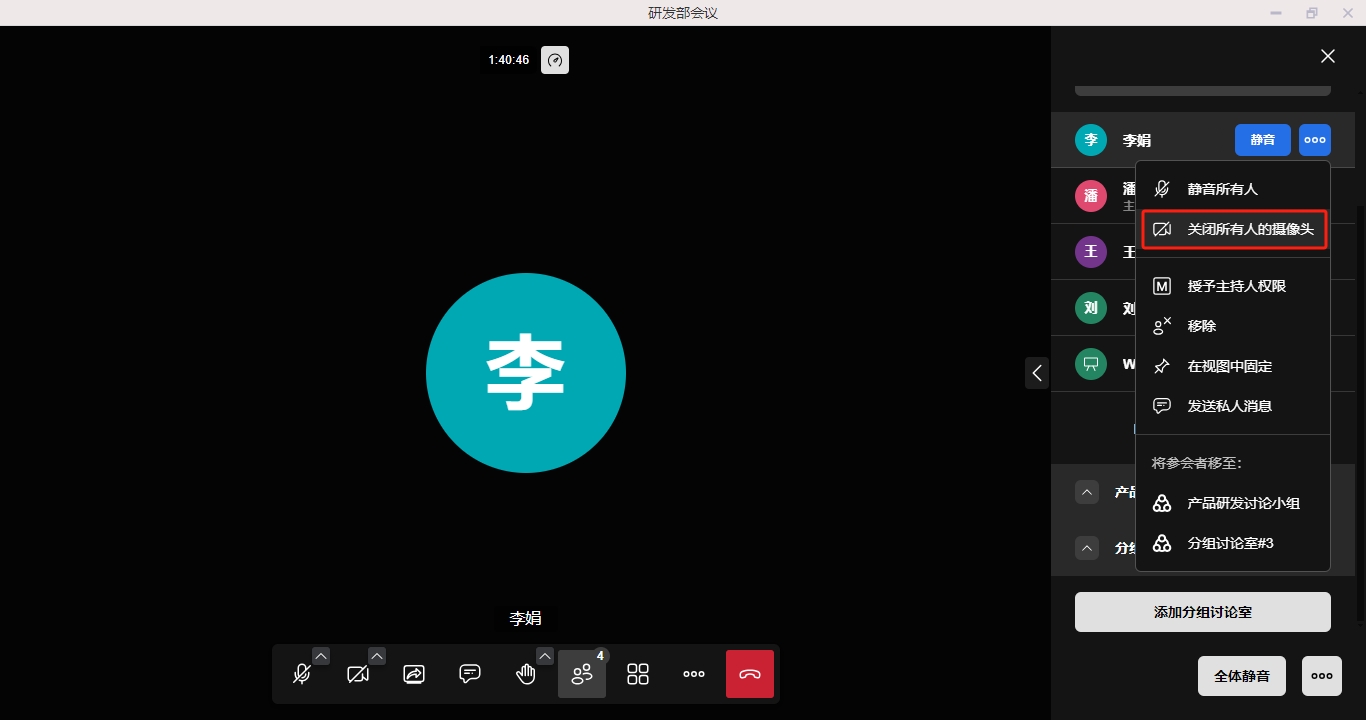The height and width of the screenshot is (720, 1366).
Task: Open the tile view grid icon
Action: tap(638, 674)
